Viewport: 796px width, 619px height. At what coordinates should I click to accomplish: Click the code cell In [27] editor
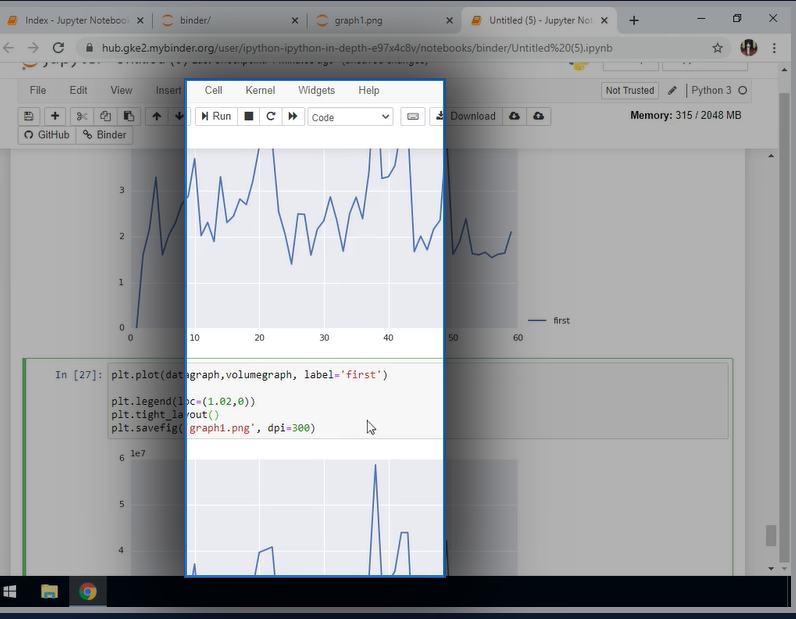click(418, 401)
